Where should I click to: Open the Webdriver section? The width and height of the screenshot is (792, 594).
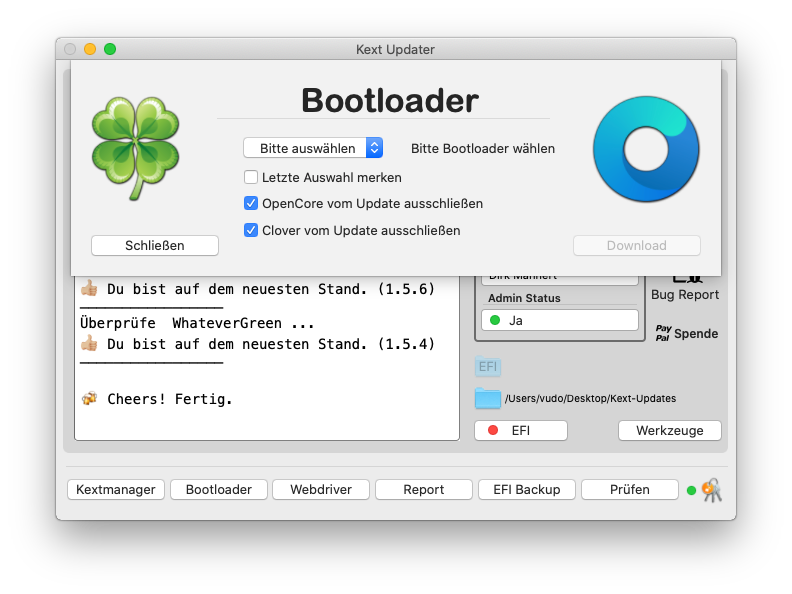(321, 489)
